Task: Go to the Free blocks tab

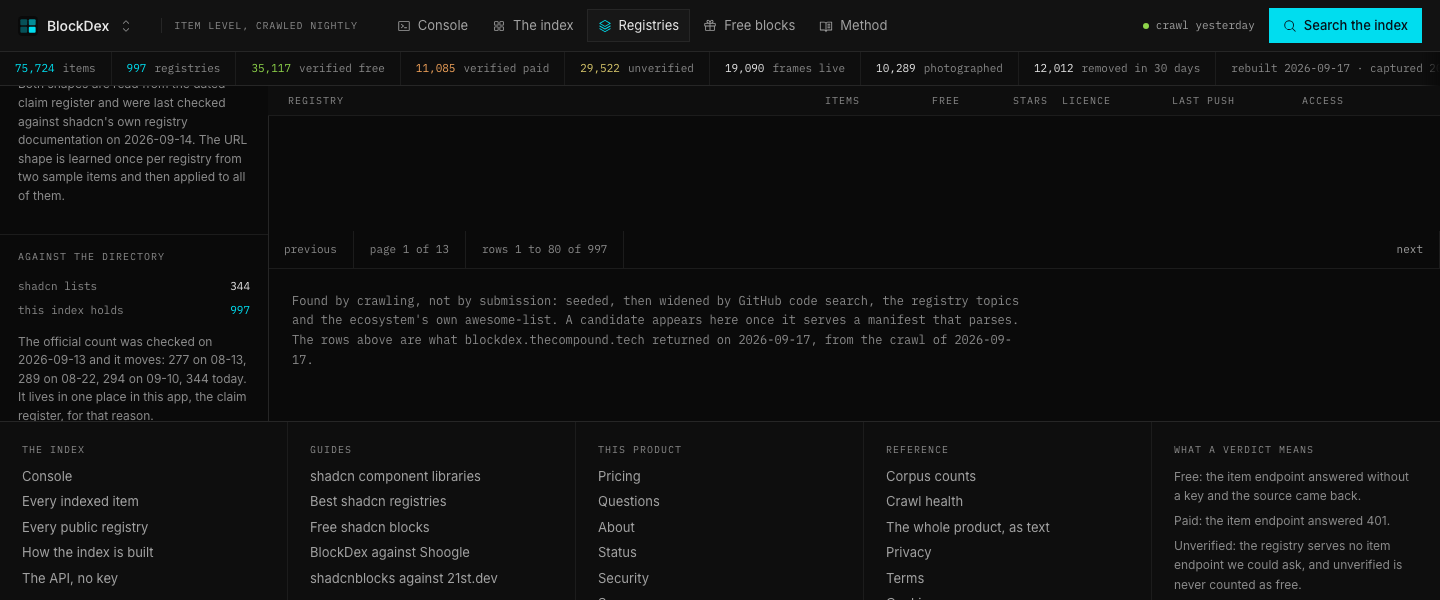Action: coord(749,26)
